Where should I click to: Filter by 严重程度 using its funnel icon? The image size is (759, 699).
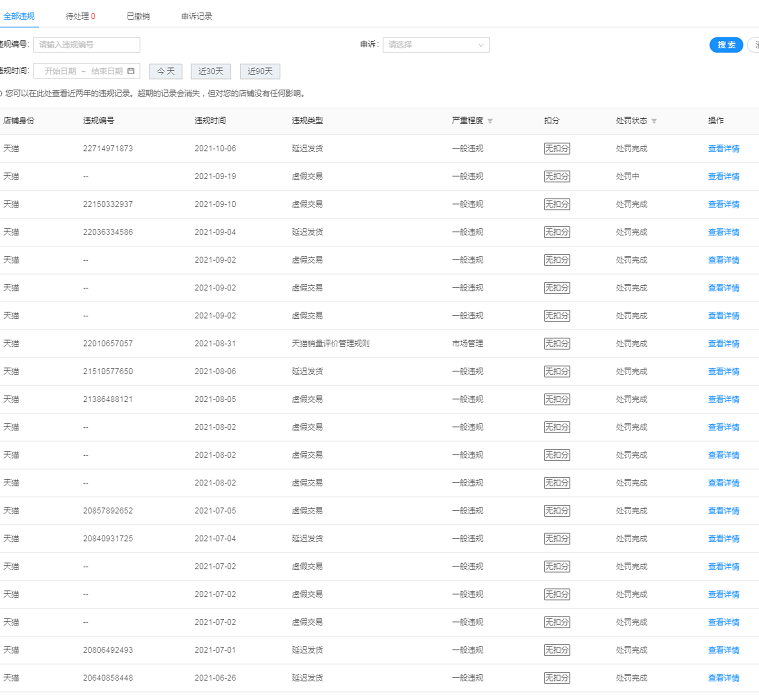[490, 121]
